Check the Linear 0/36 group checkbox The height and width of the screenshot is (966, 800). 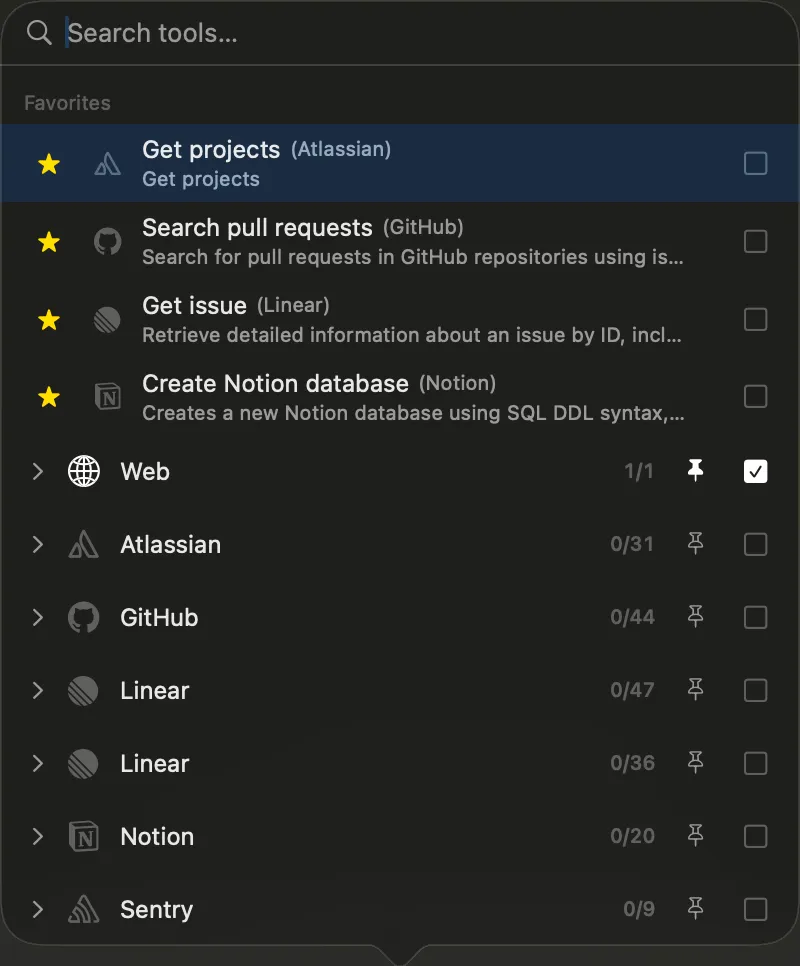pos(756,763)
